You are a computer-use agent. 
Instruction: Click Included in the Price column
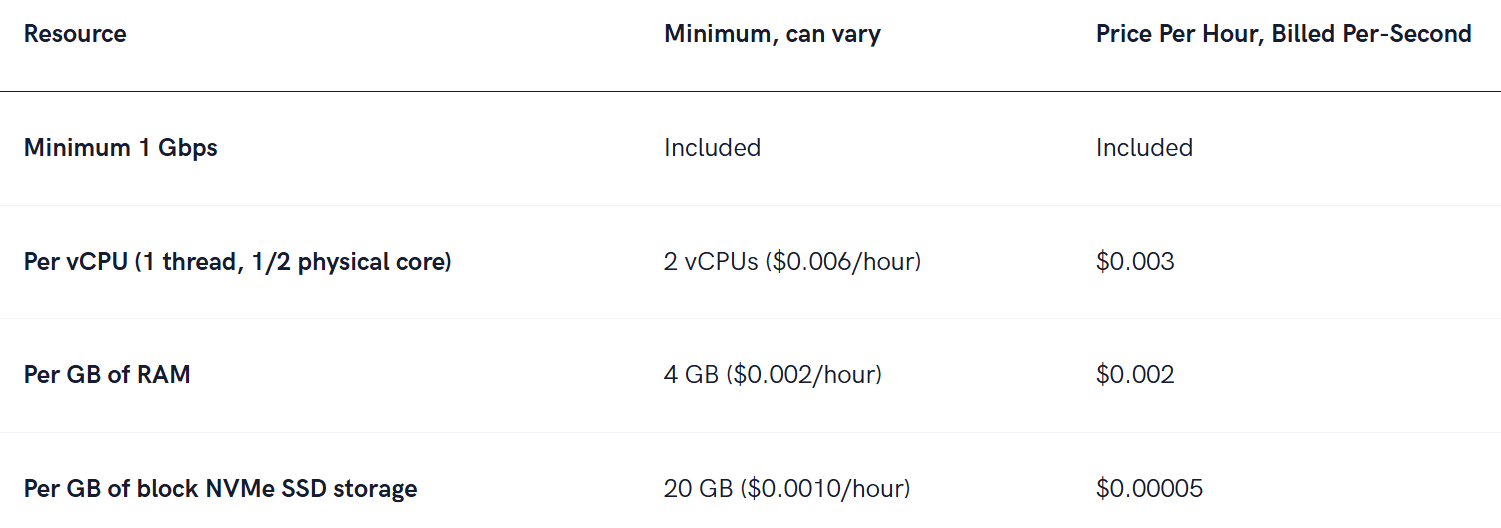1144,148
